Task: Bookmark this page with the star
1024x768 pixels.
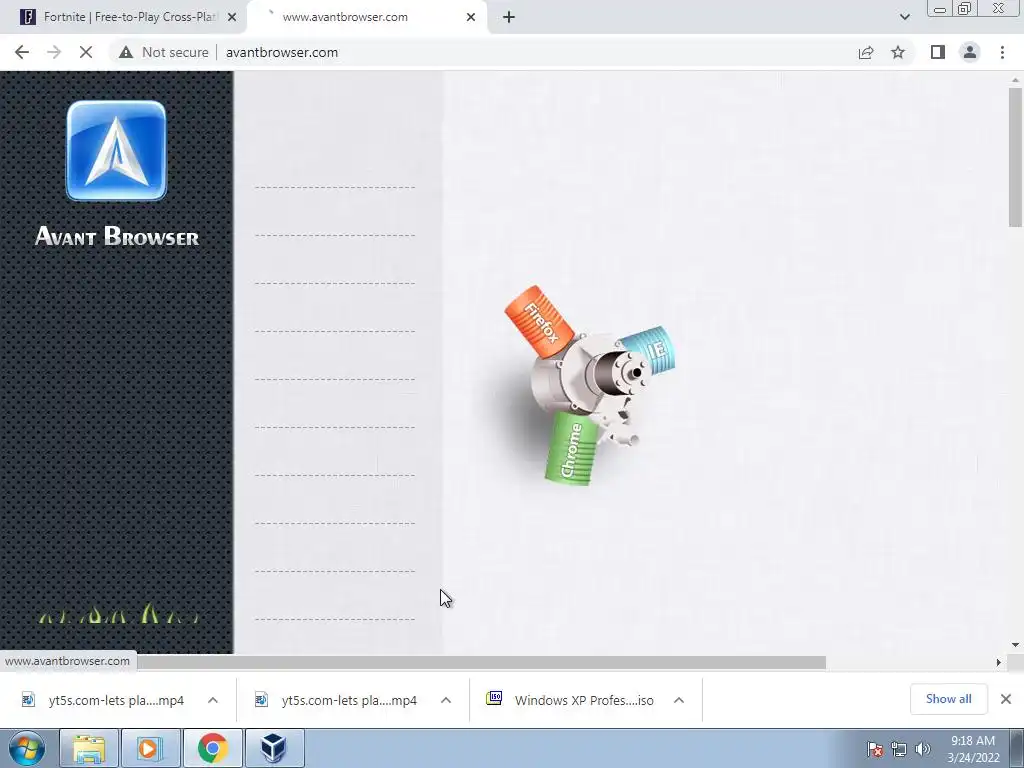Action: pyautogui.click(x=898, y=52)
